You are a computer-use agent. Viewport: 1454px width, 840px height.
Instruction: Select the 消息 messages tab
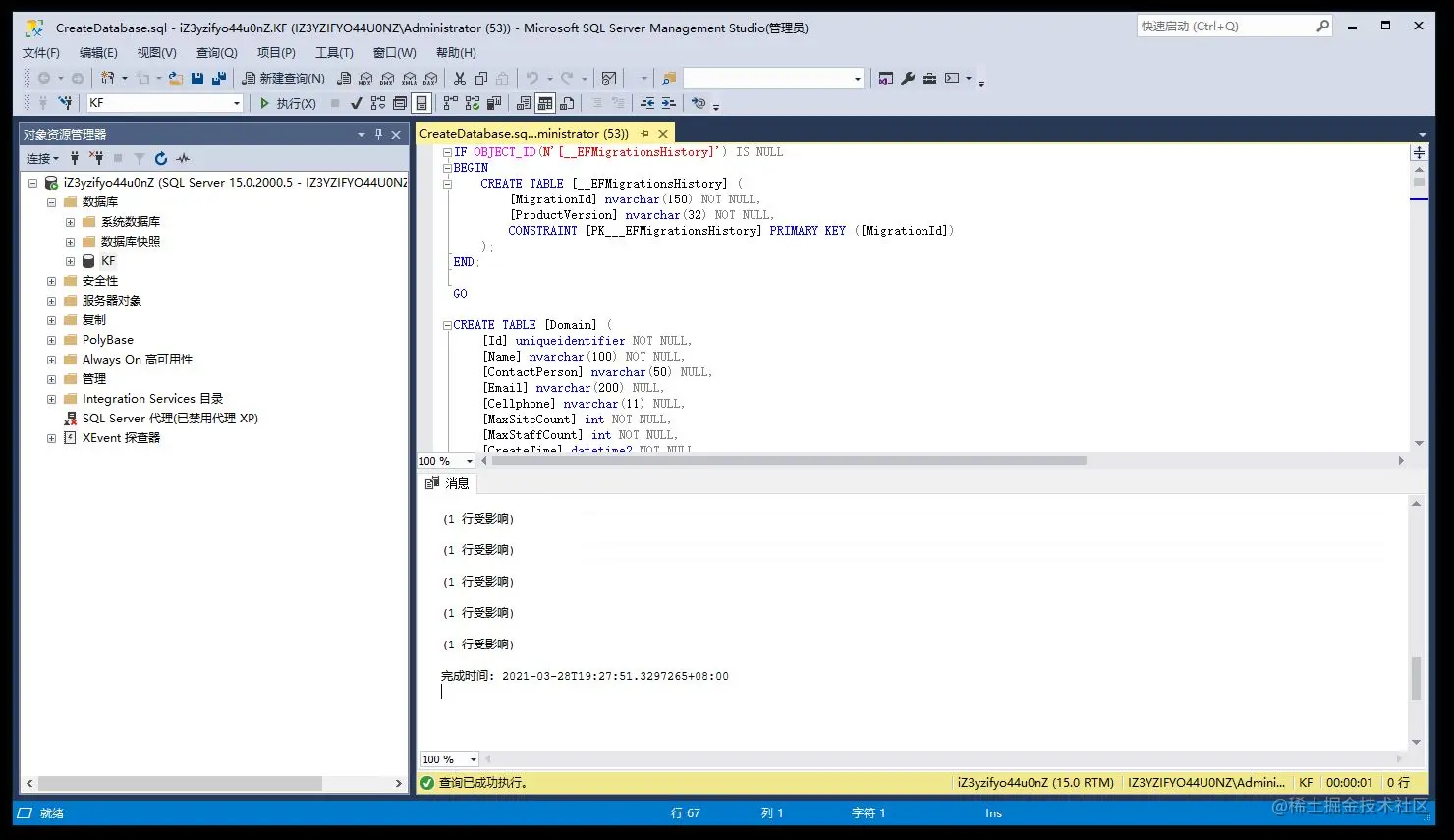coord(447,483)
